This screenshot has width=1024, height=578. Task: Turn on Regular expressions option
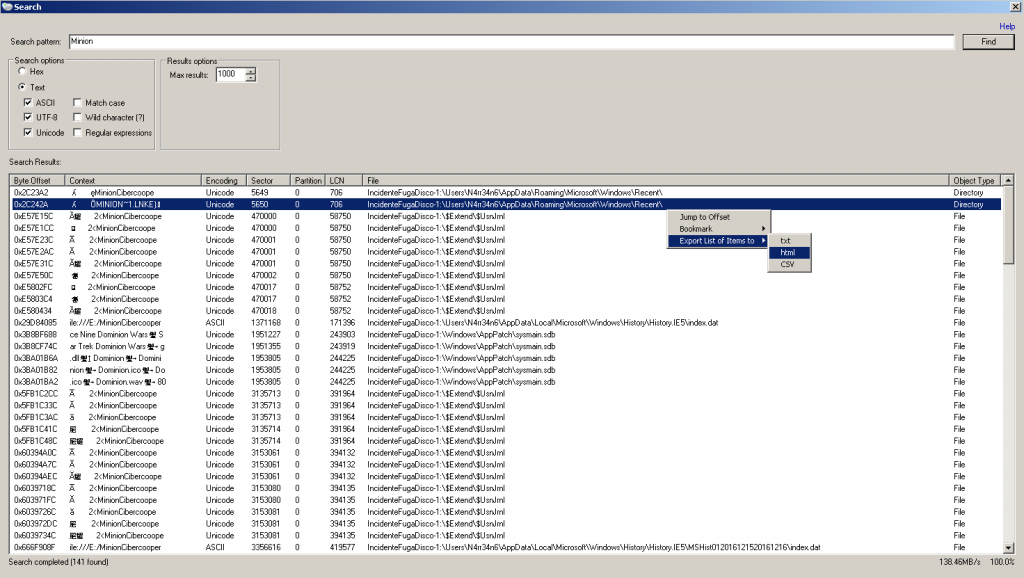[78, 133]
